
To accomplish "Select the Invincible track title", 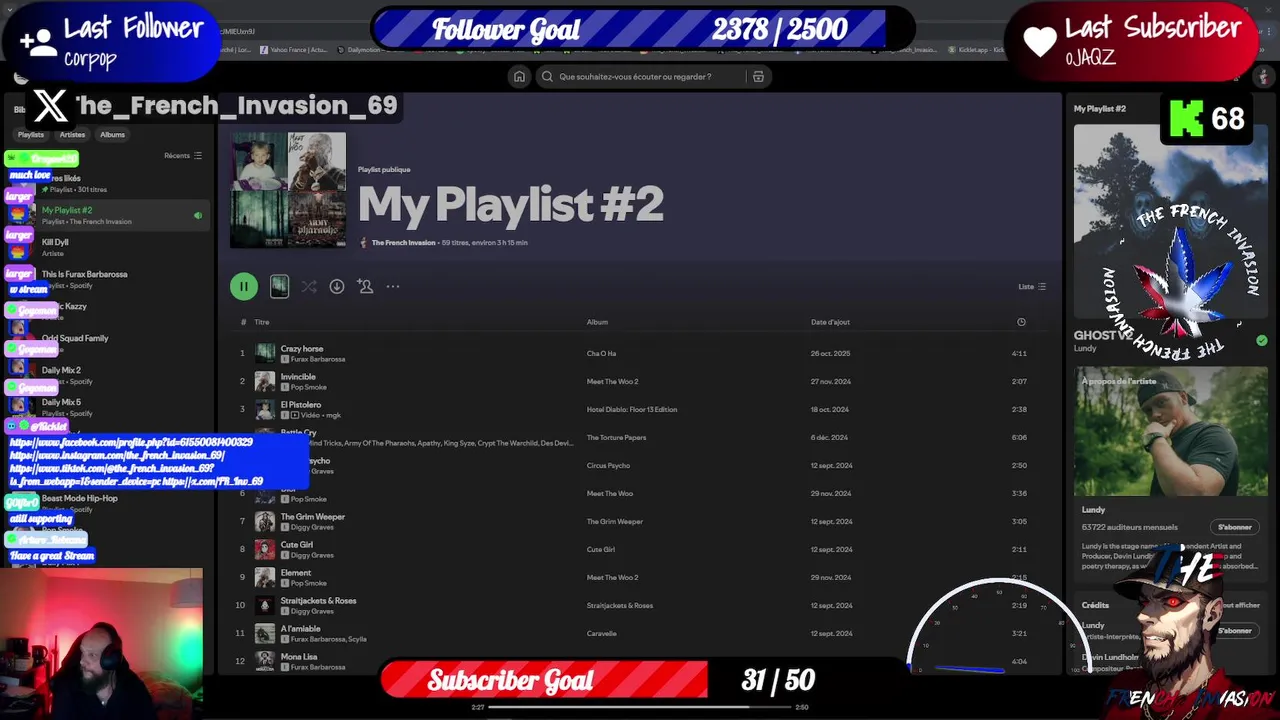I will [298, 377].
